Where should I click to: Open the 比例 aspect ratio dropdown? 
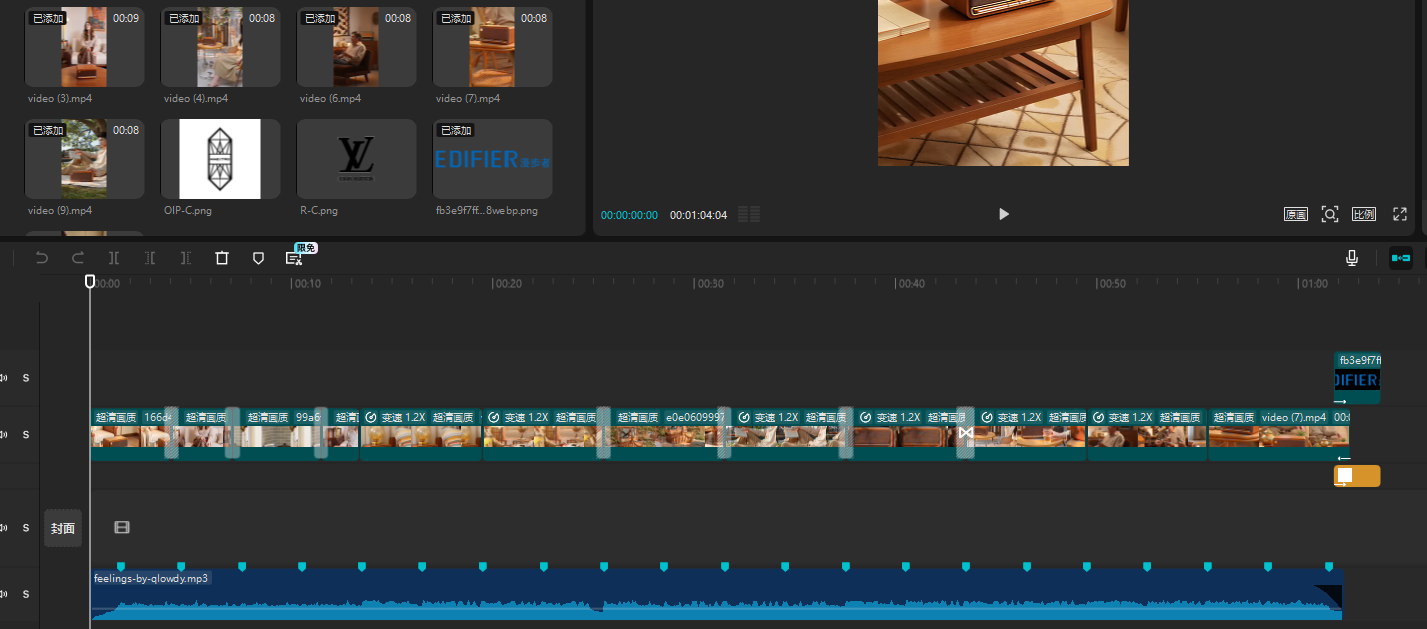1363,214
